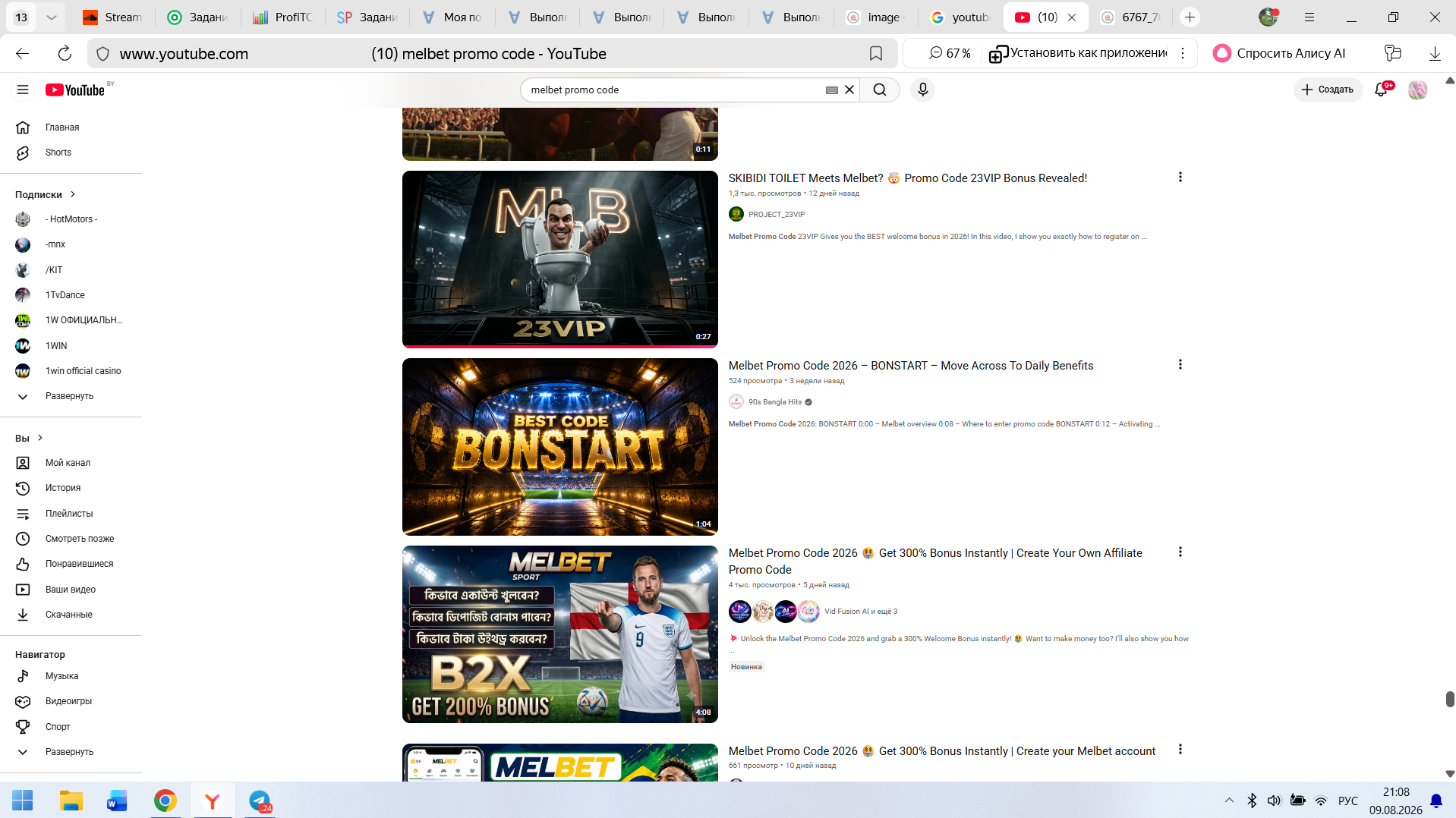Open a new browser tab
The height and width of the screenshot is (818, 1456).
pos(1190,17)
